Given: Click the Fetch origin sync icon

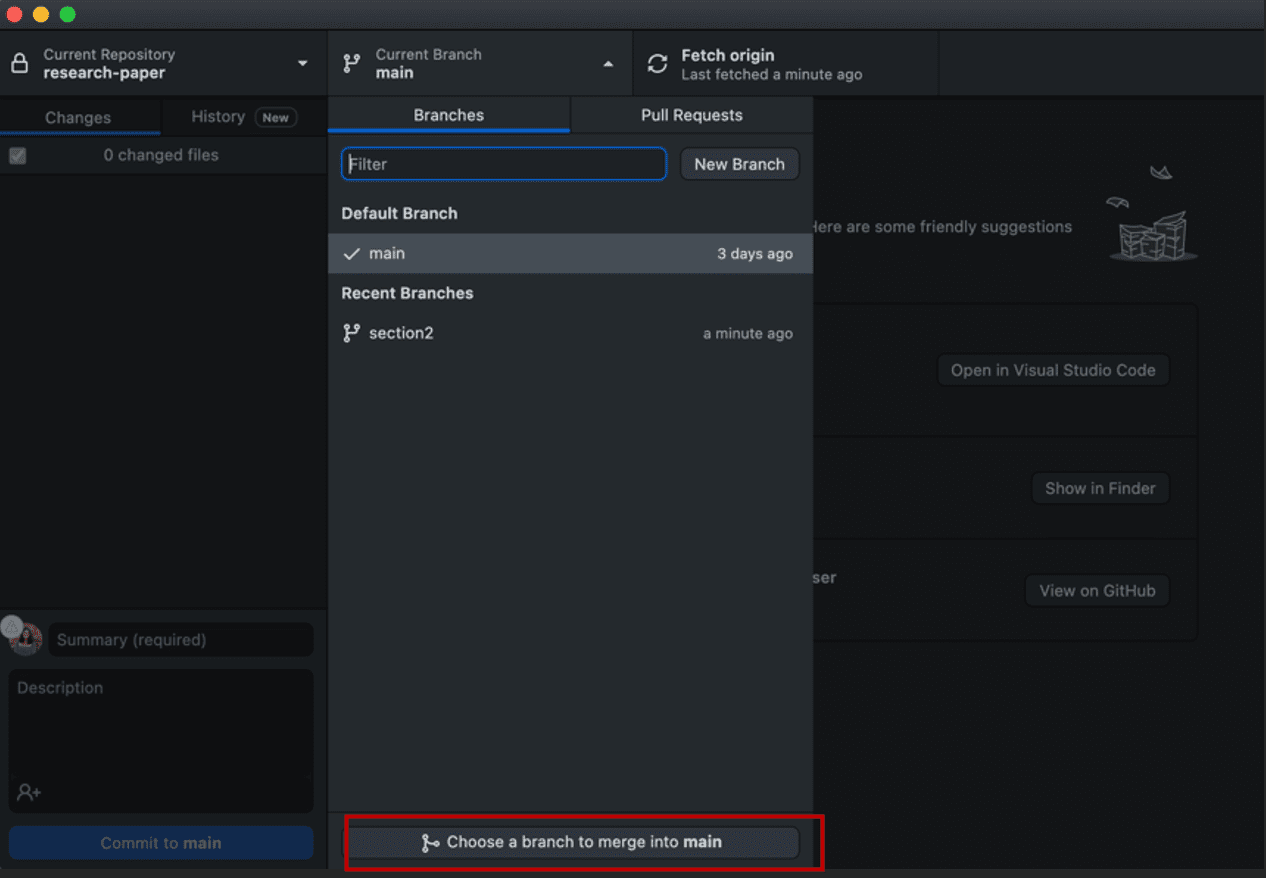Looking at the screenshot, I should coord(657,64).
